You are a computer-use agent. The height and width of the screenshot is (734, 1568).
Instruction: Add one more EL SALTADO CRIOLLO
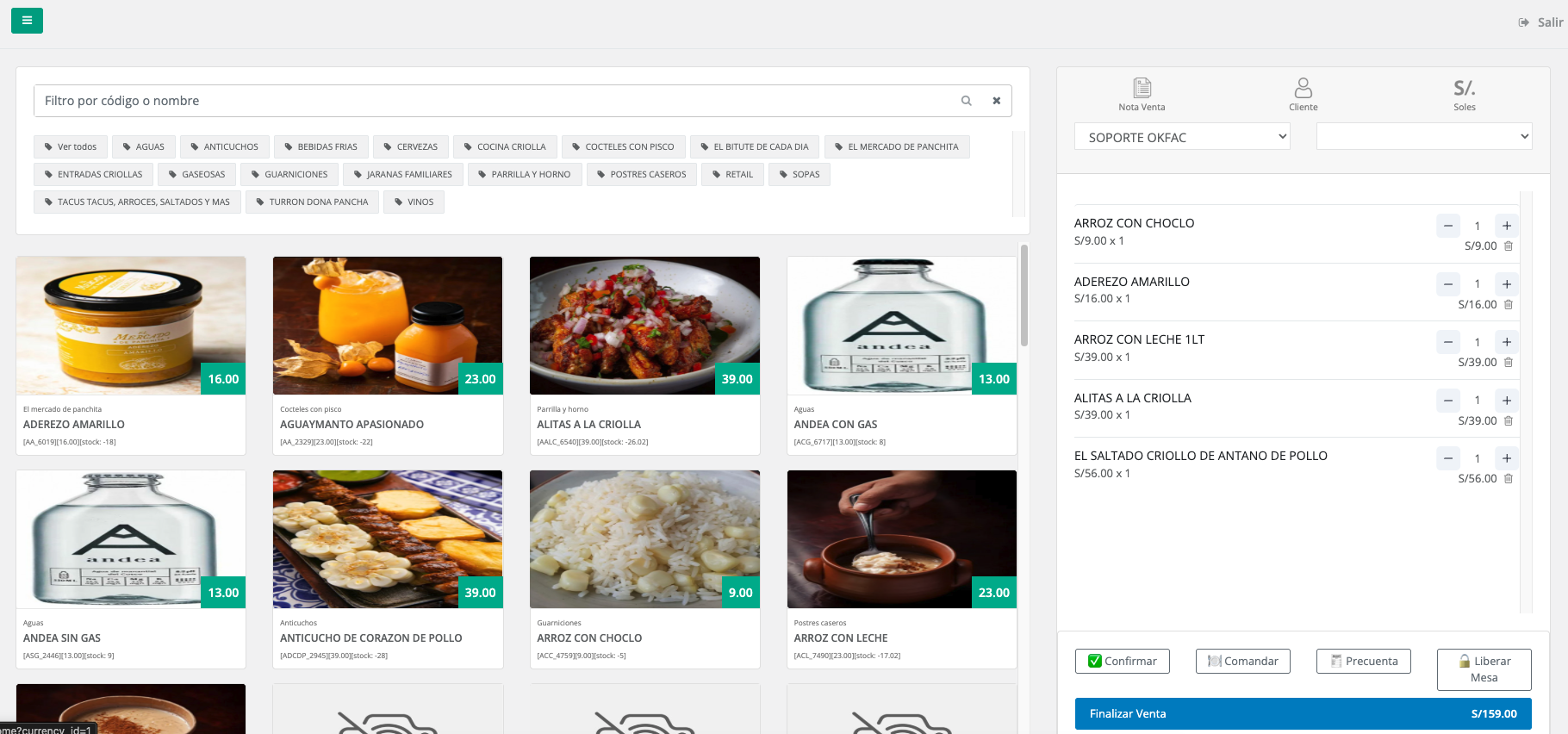coord(1506,458)
